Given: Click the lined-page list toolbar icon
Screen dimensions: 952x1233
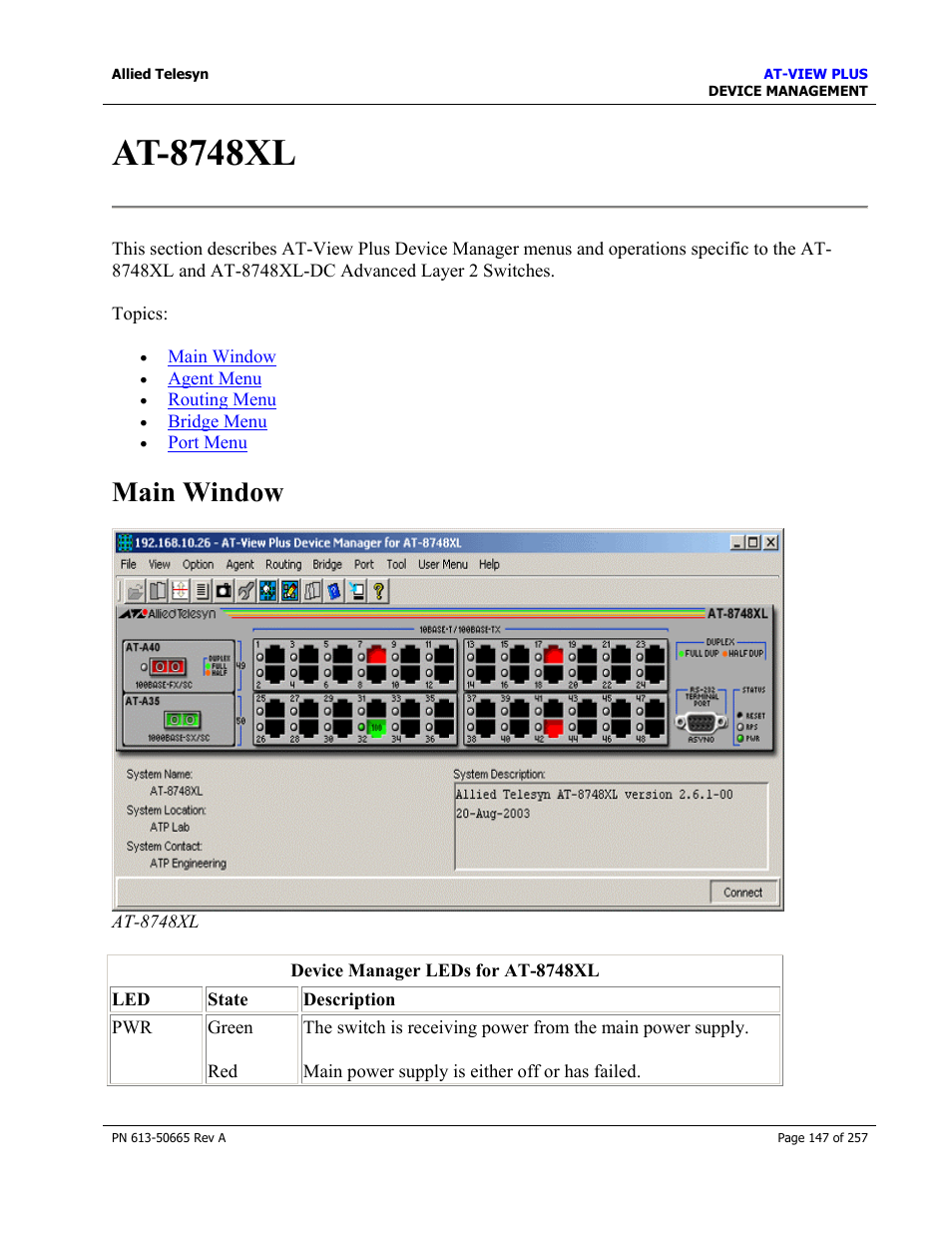Looking at the screenshot, I should (202, 591).
